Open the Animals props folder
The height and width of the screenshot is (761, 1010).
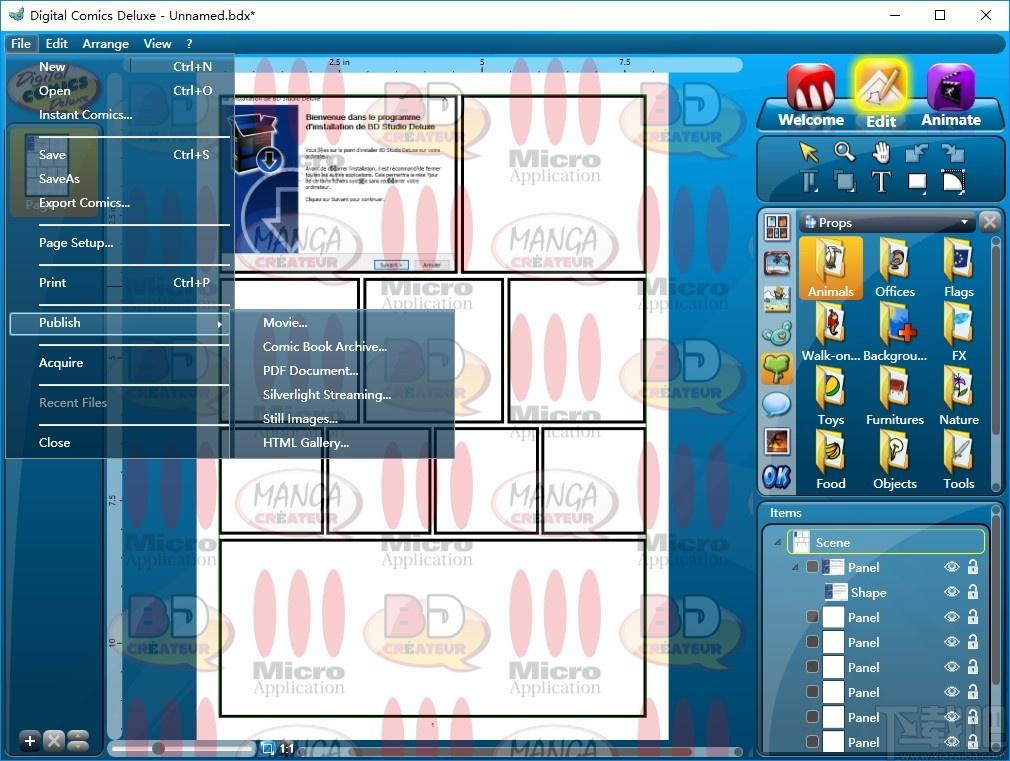(x=830, y=267)
